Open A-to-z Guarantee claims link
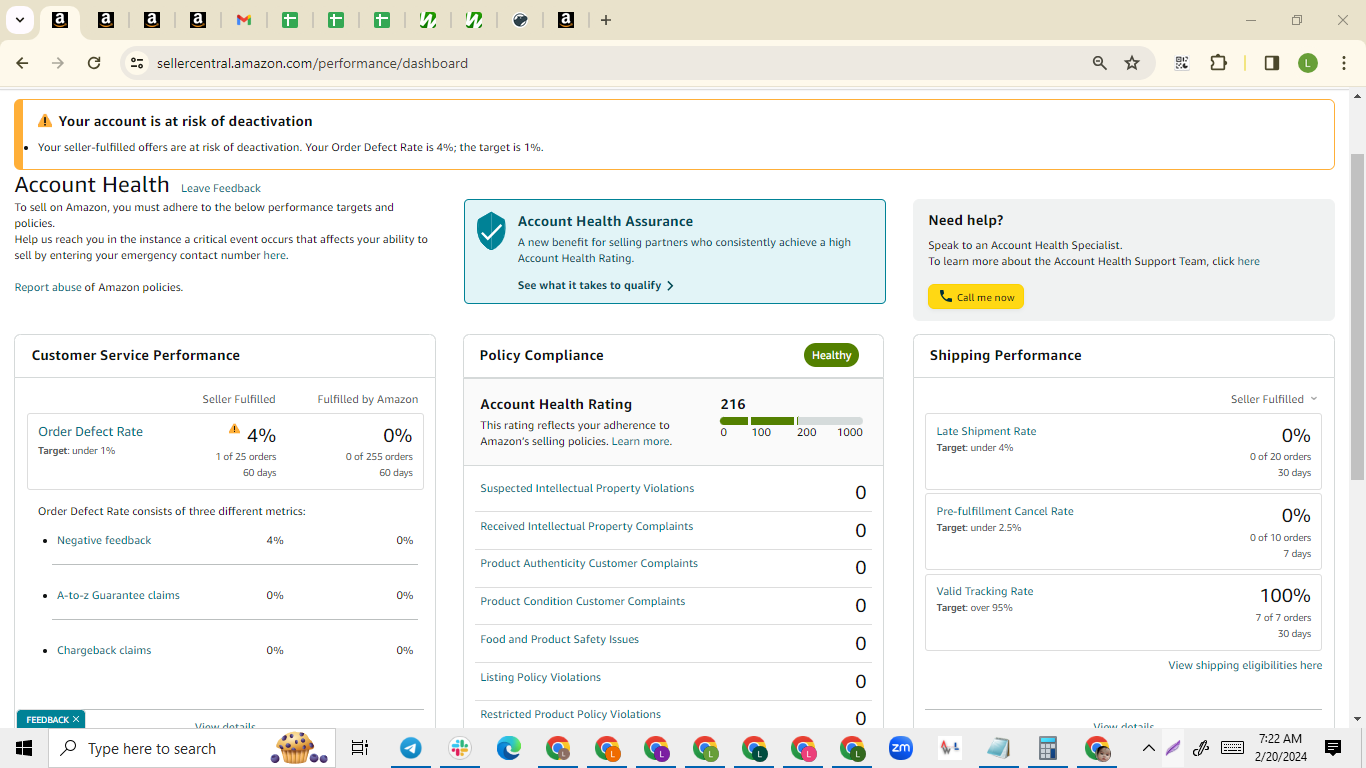Screen dimensions: 1366x768 point(118,596)
